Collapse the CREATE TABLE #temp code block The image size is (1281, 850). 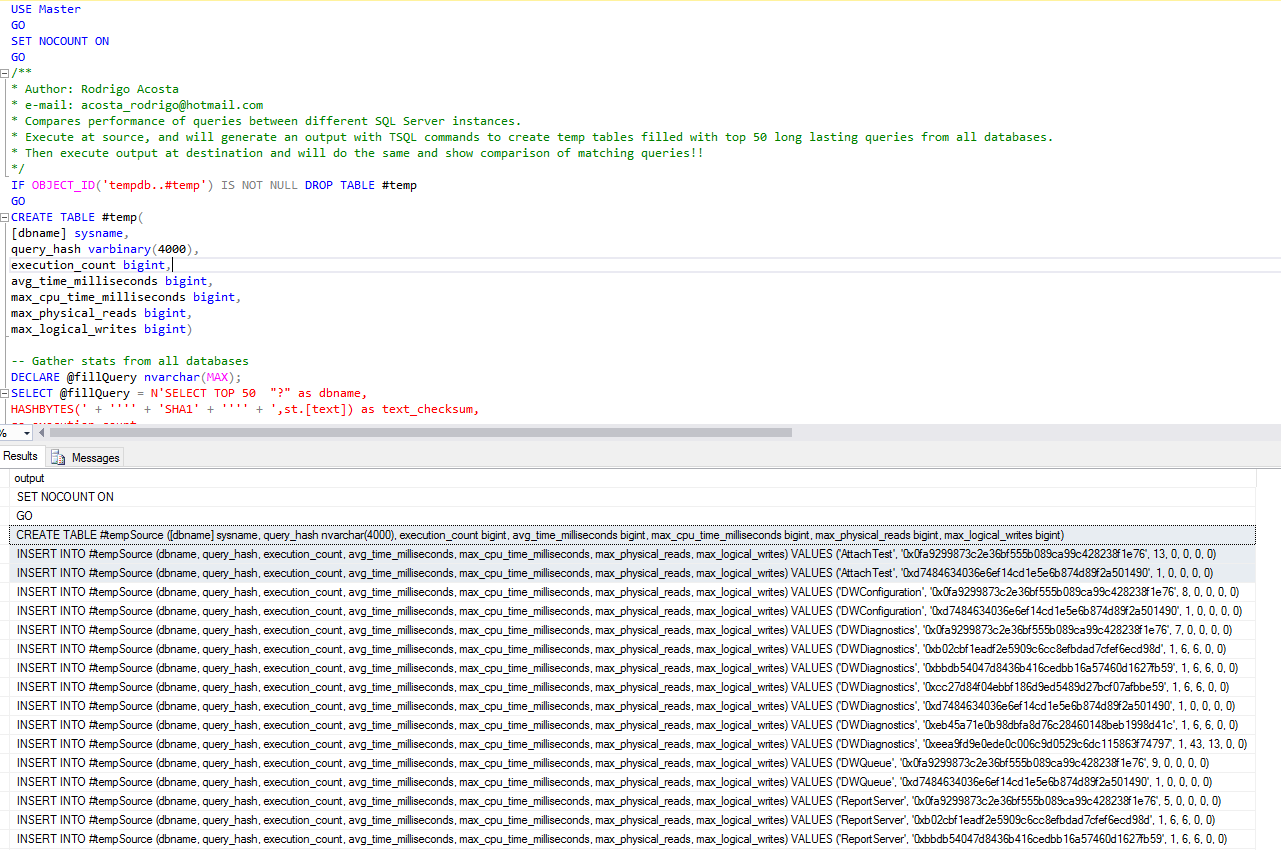coord(5,217)
